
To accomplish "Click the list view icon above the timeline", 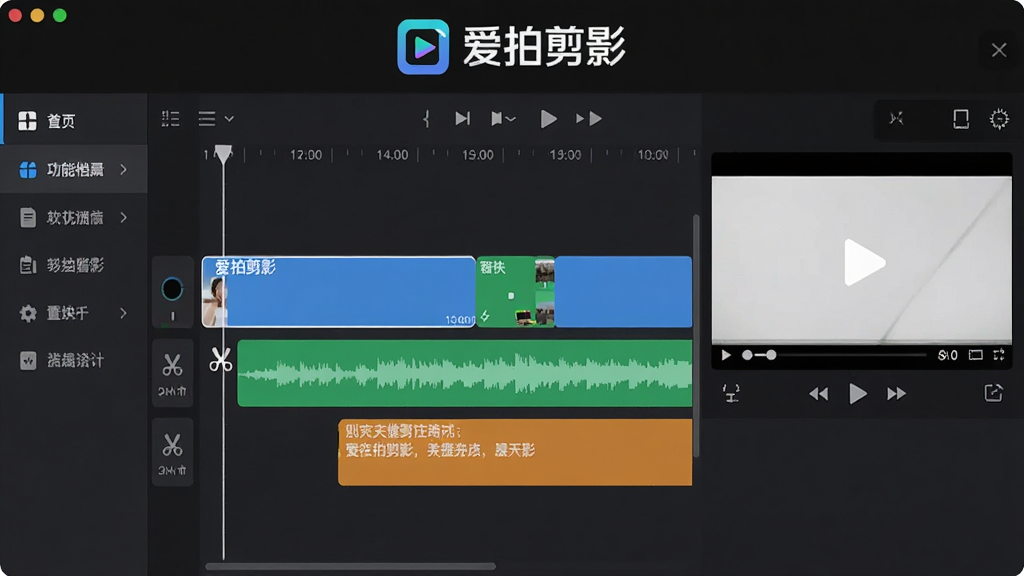I will pyautogui.click(x=170, y=118).
